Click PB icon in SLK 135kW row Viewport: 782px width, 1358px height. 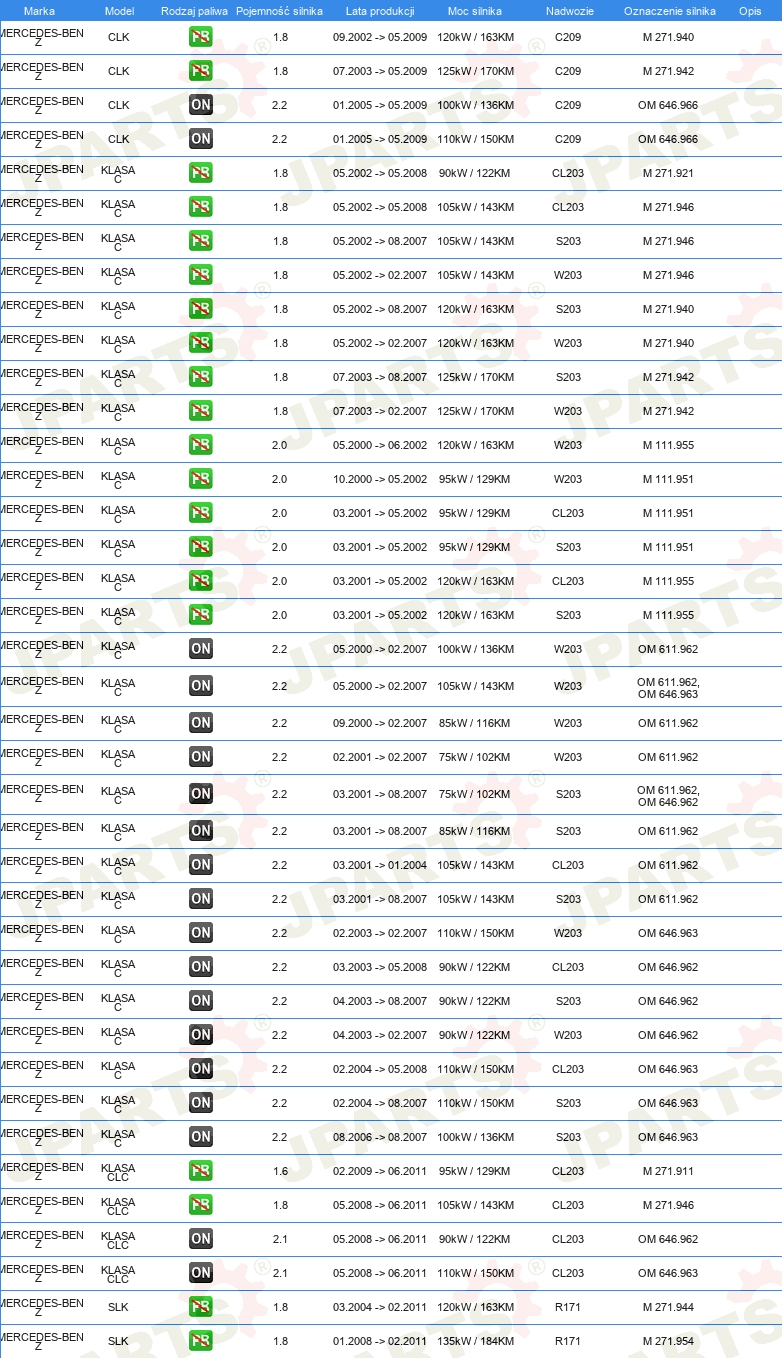201,1341
